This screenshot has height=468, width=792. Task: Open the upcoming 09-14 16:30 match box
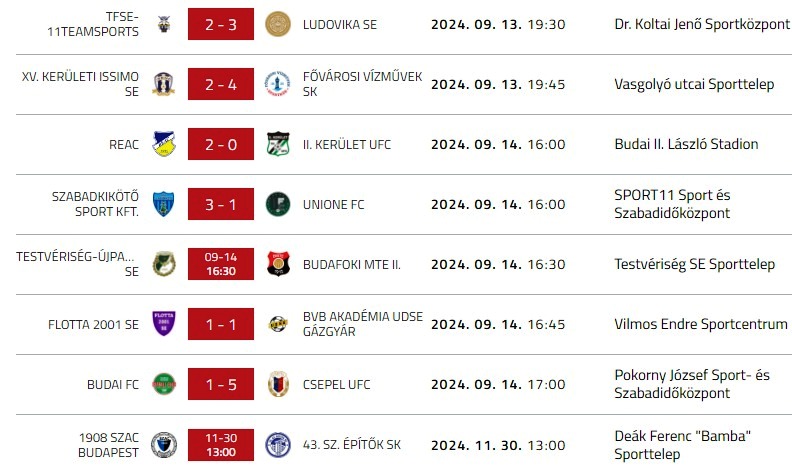[221, 264]
